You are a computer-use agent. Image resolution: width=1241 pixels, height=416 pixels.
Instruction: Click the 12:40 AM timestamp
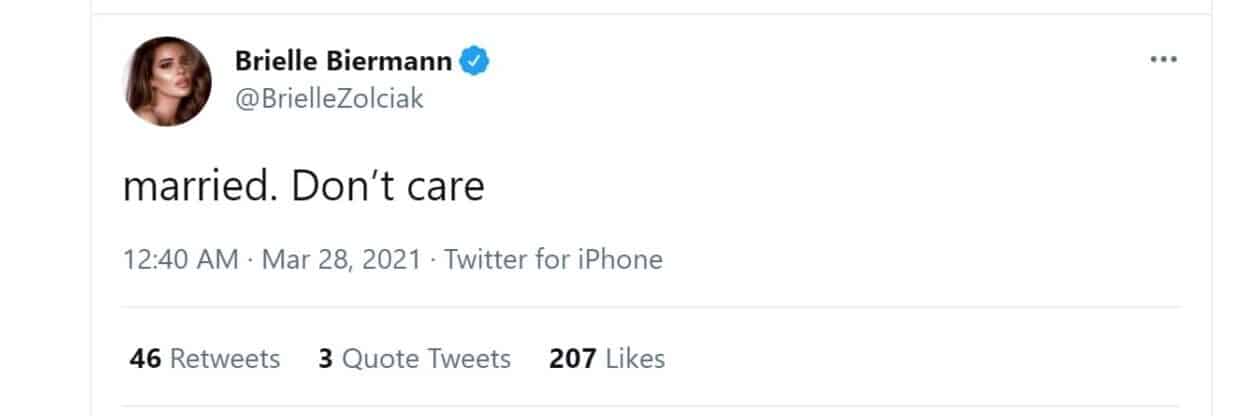point(181,260)
